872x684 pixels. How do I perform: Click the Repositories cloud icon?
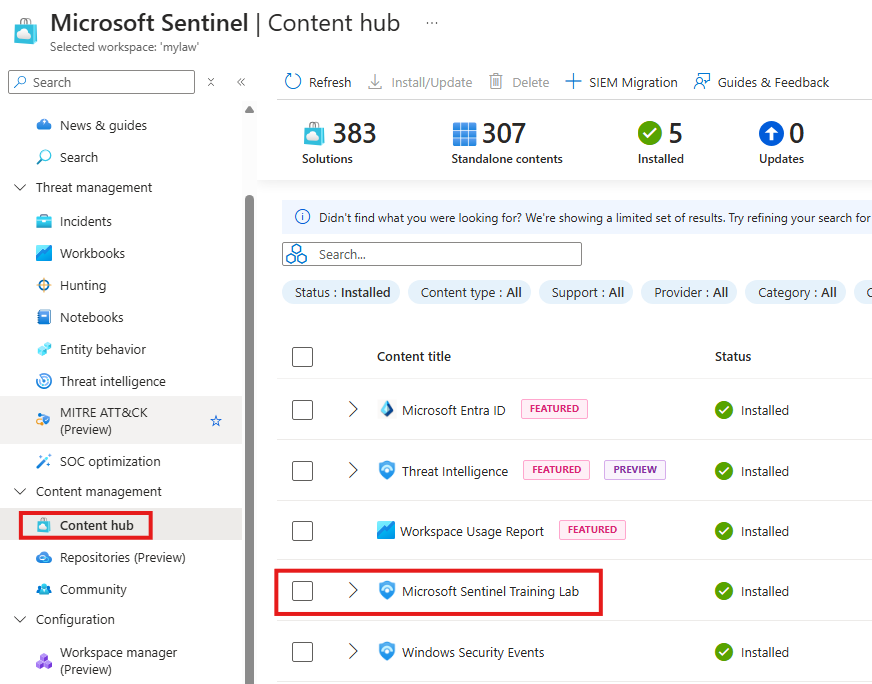click(44, 557)
